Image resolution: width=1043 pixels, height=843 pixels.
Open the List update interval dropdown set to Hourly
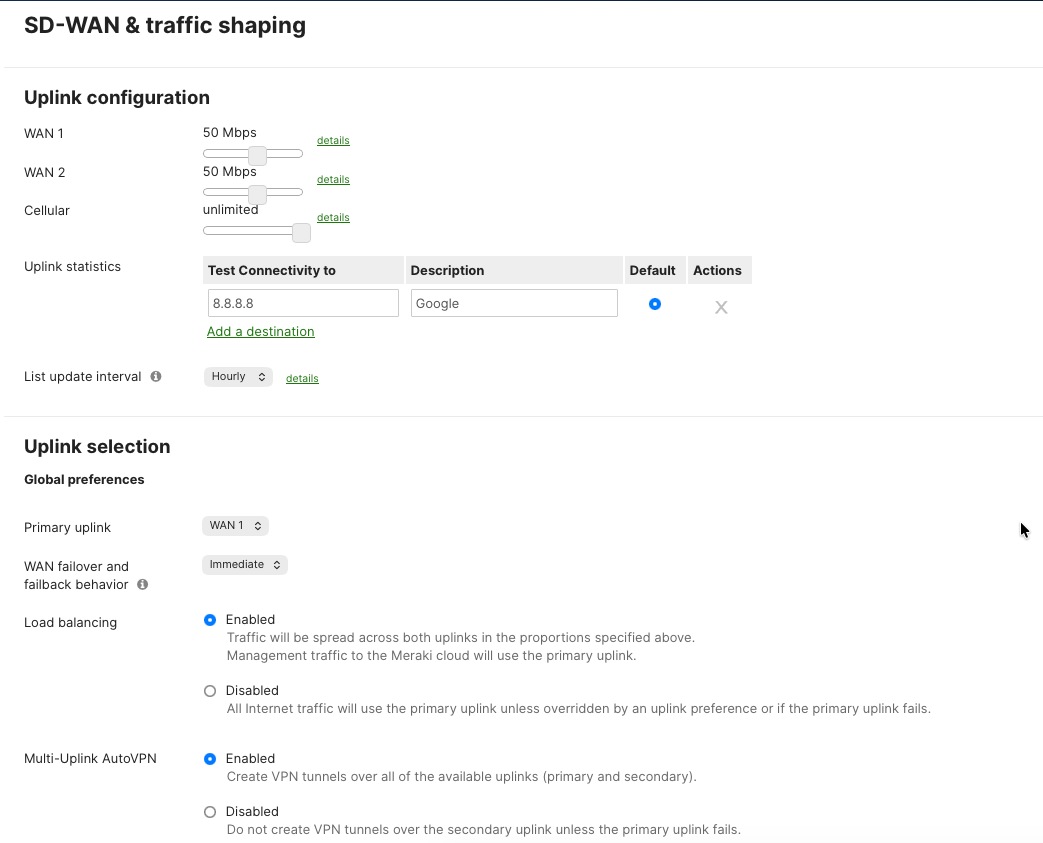[x=238, y=376]
